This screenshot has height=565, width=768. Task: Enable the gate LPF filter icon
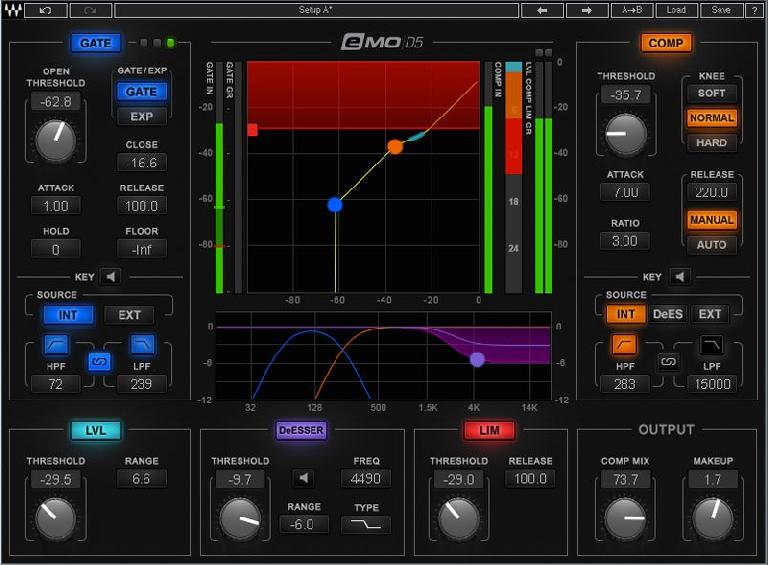tap(143, 345)
